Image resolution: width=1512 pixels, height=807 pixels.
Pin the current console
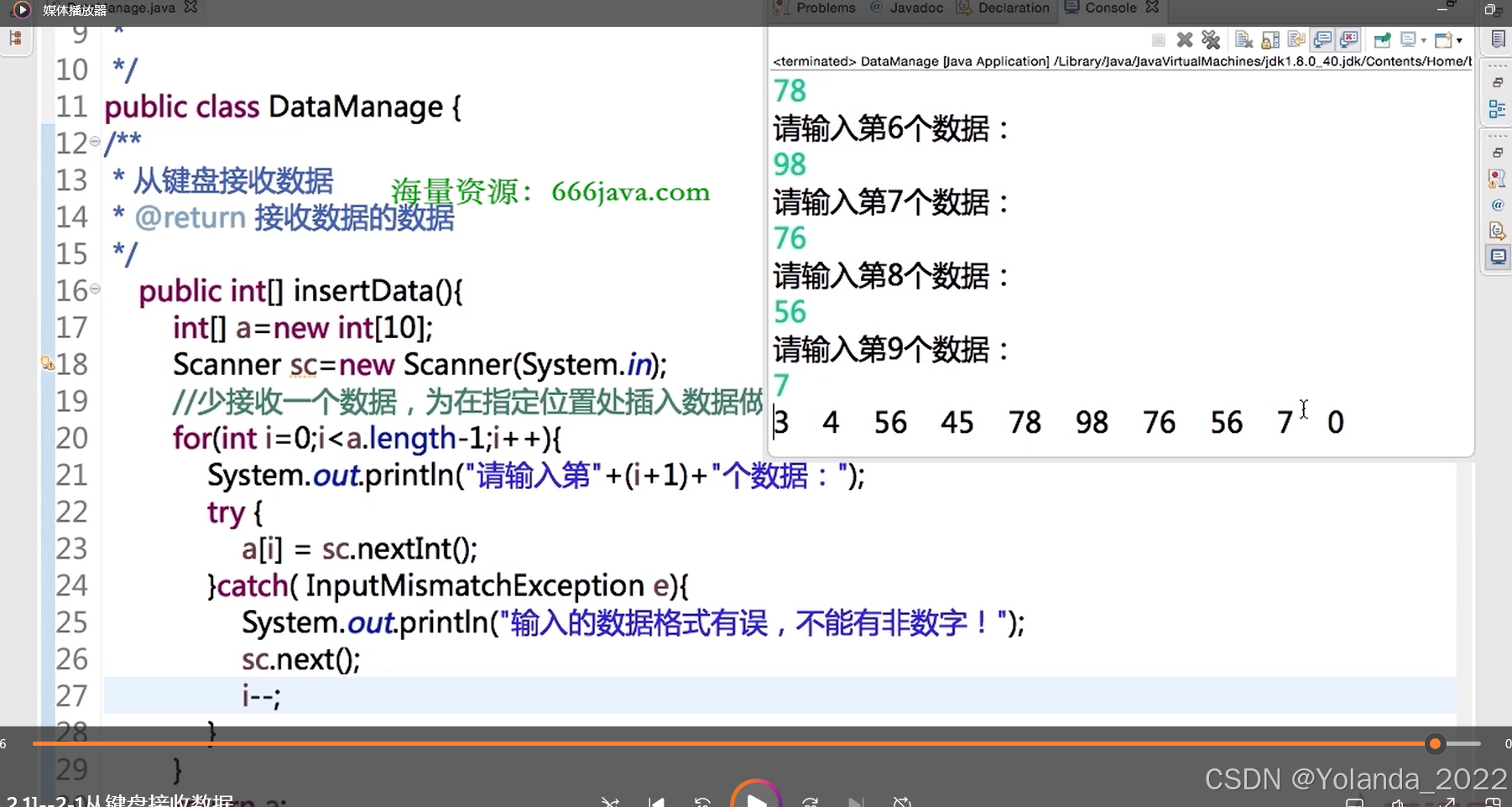click(x=1382, y=39)
